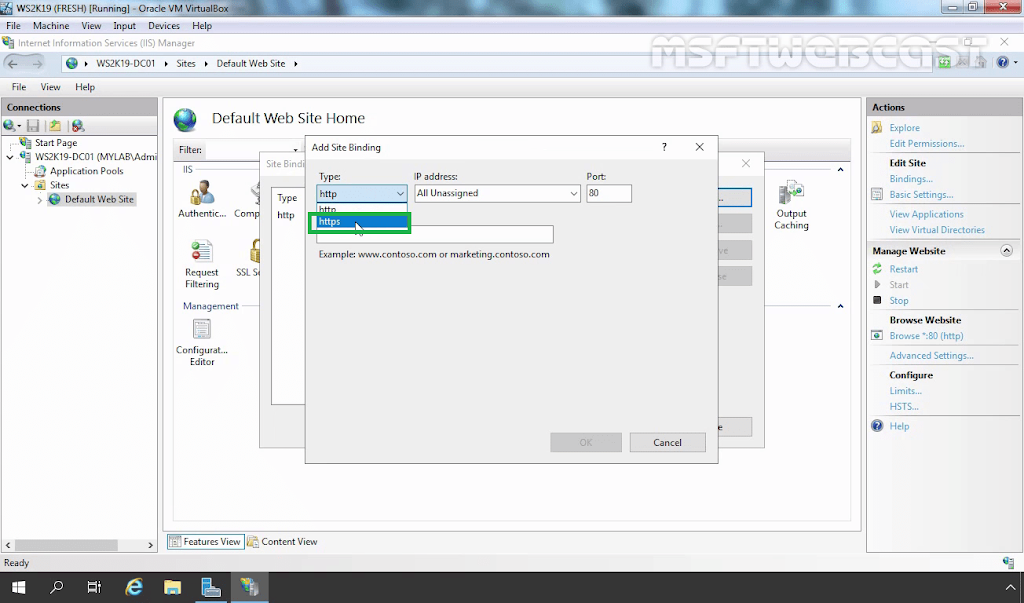
Task: Open the Request Filtering feature
Action: pos(202,265)
